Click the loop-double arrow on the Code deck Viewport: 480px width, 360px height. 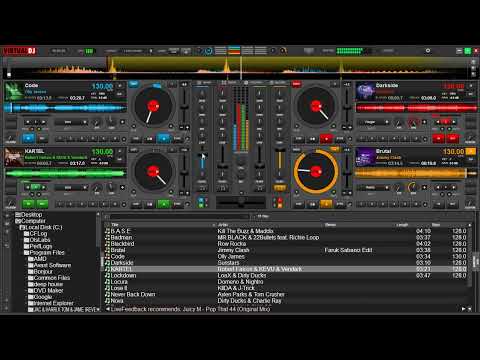(x=44, y=122)
